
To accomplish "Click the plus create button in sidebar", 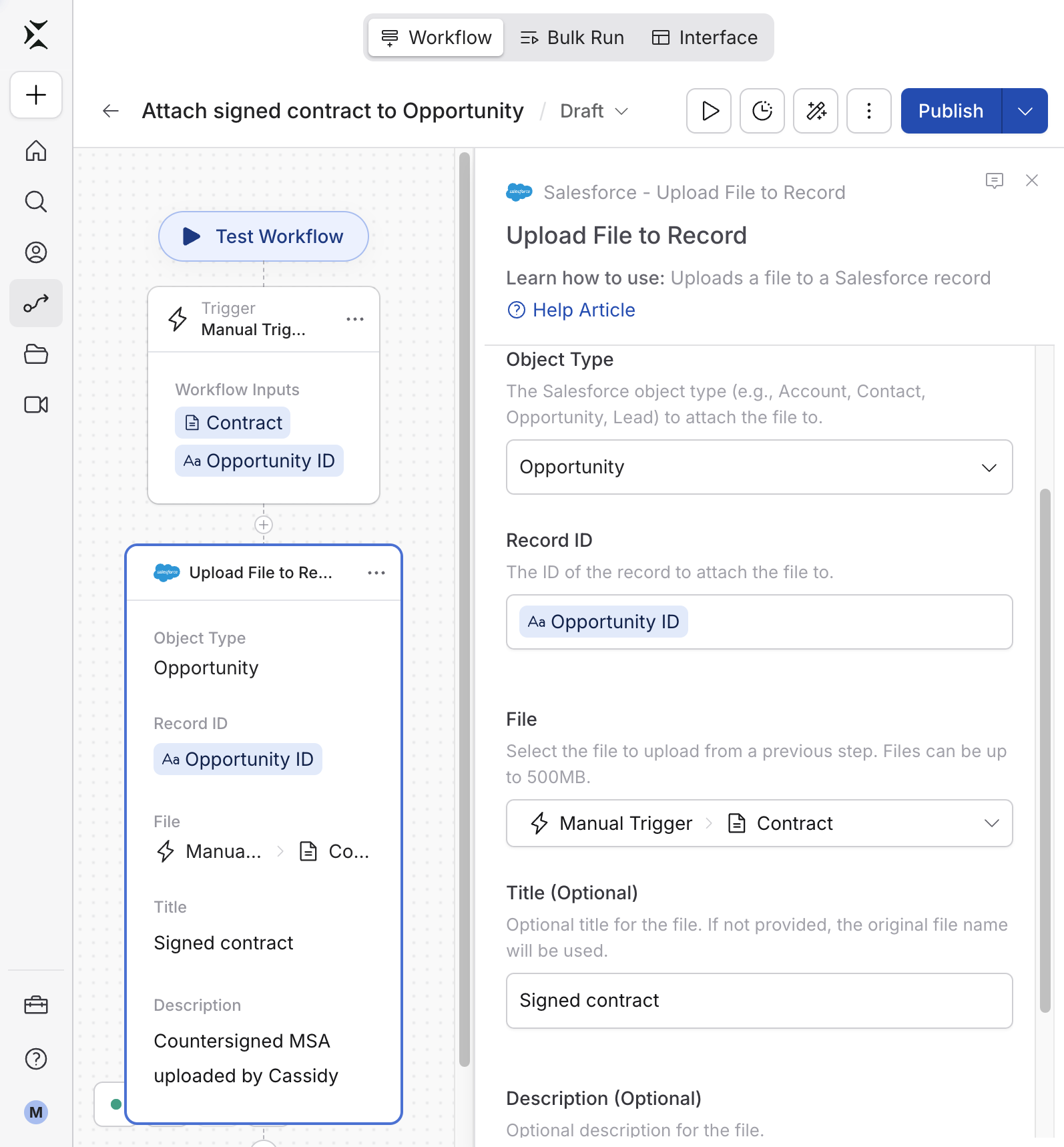I will [36, 95].
